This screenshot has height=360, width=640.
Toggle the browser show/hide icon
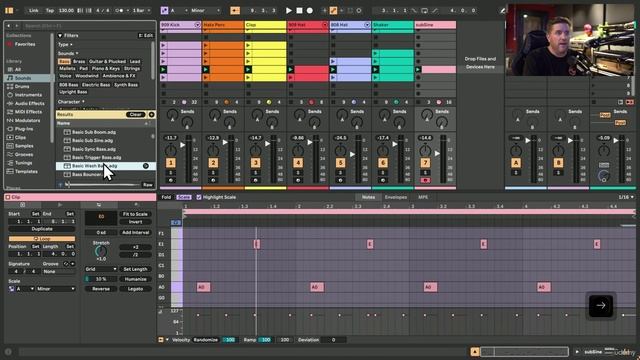coord(9,11)
